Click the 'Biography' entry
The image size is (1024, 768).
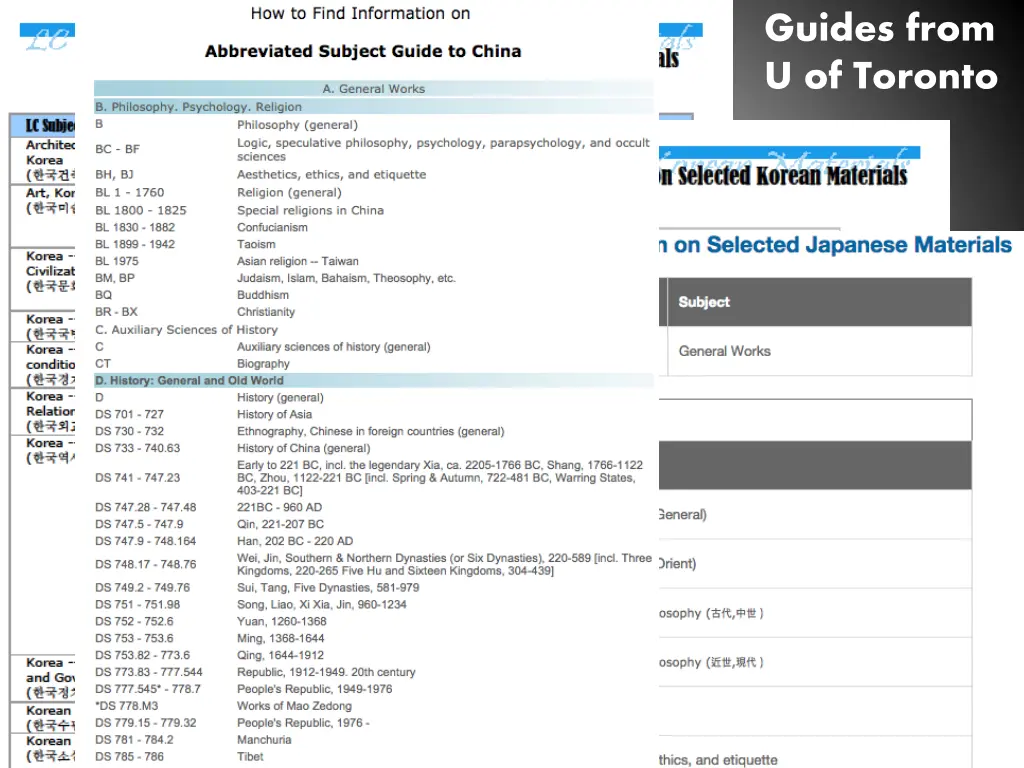click(263, 364)
